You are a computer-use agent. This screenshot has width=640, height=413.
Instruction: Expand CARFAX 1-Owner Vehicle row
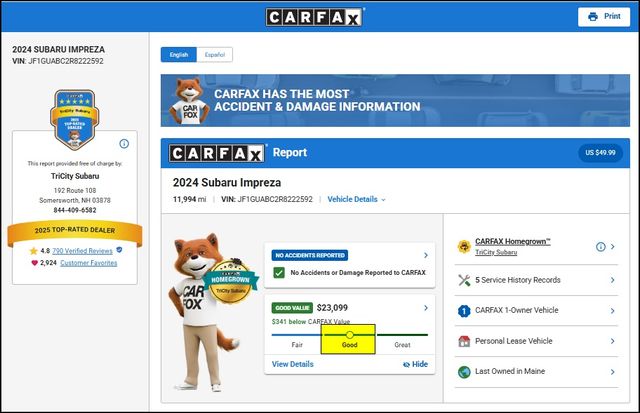click(536, 311)
